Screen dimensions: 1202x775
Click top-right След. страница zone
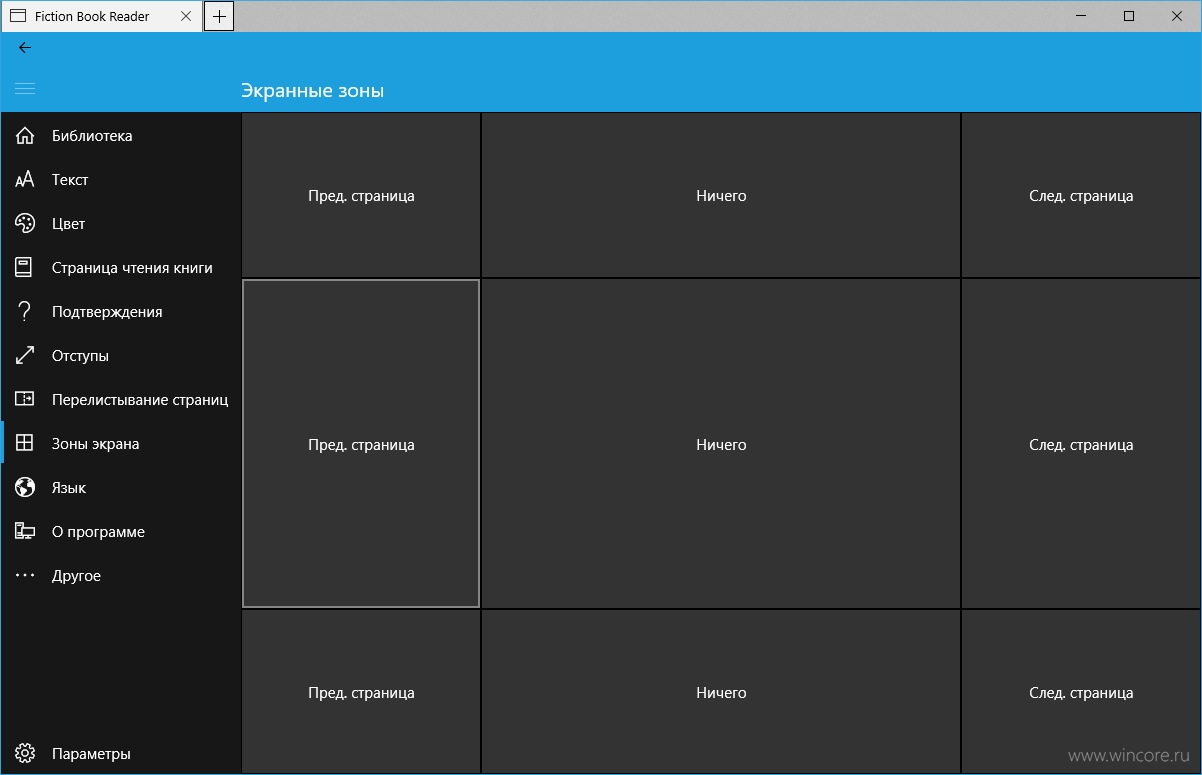click(x=1081, y=195)
